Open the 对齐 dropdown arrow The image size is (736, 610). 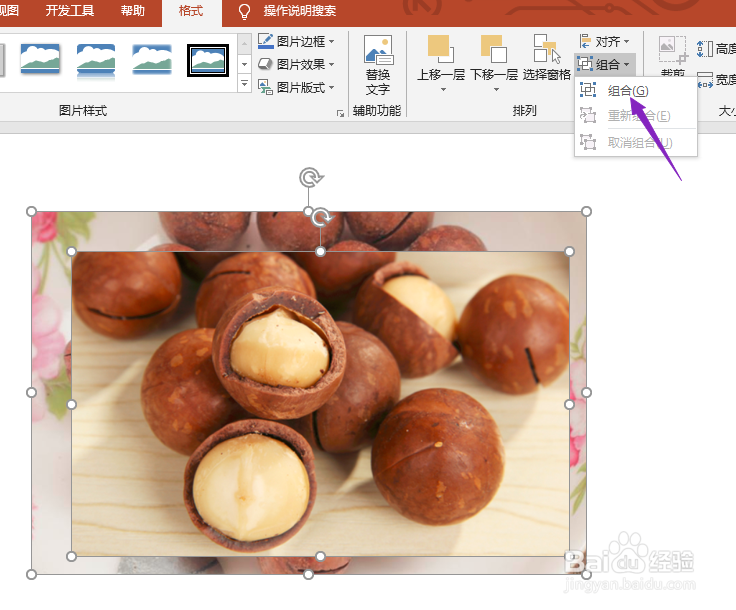click(x=626, y=41)
